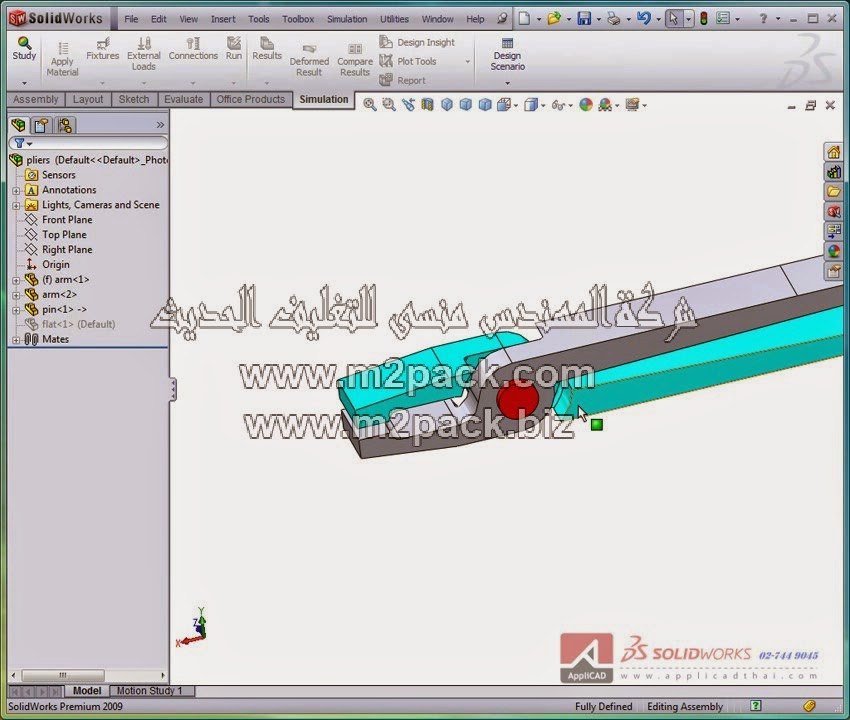Open Design Scenario tool
This screenshot has width=850, height=720.
pyautogui.click(x=507, y=54)
